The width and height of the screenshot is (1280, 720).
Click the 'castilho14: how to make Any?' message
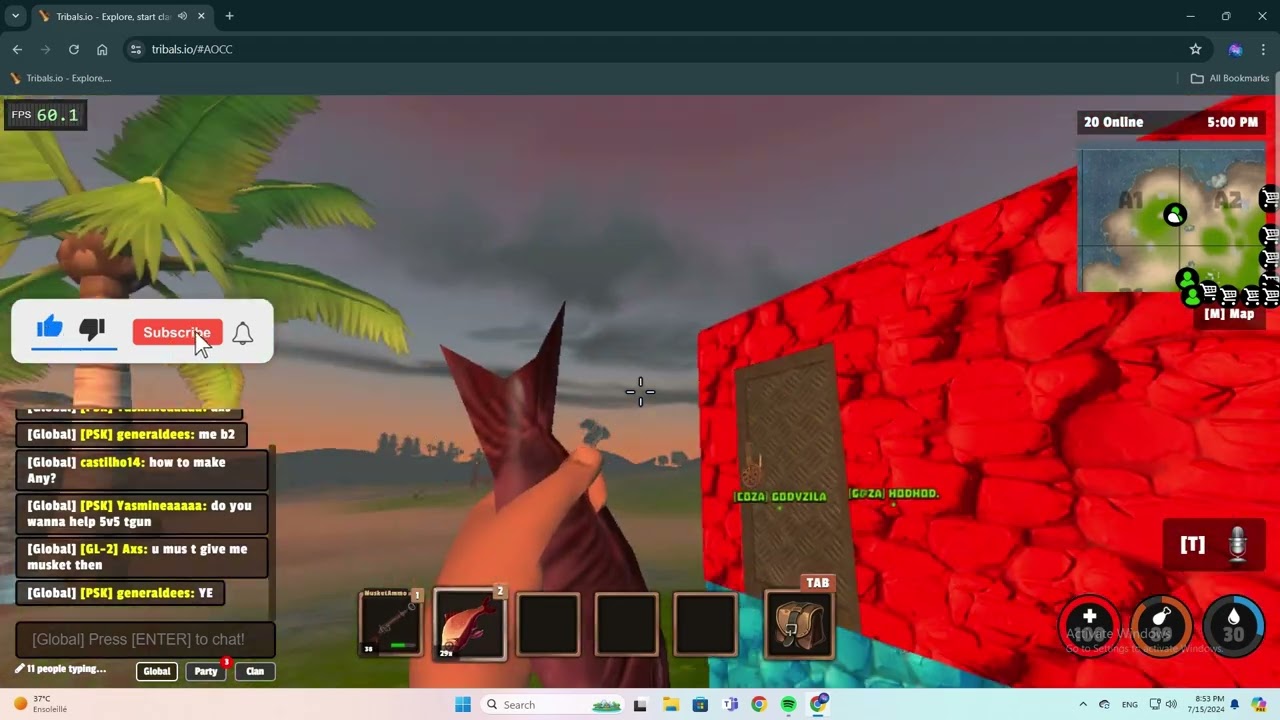click(x=142, y=470)
